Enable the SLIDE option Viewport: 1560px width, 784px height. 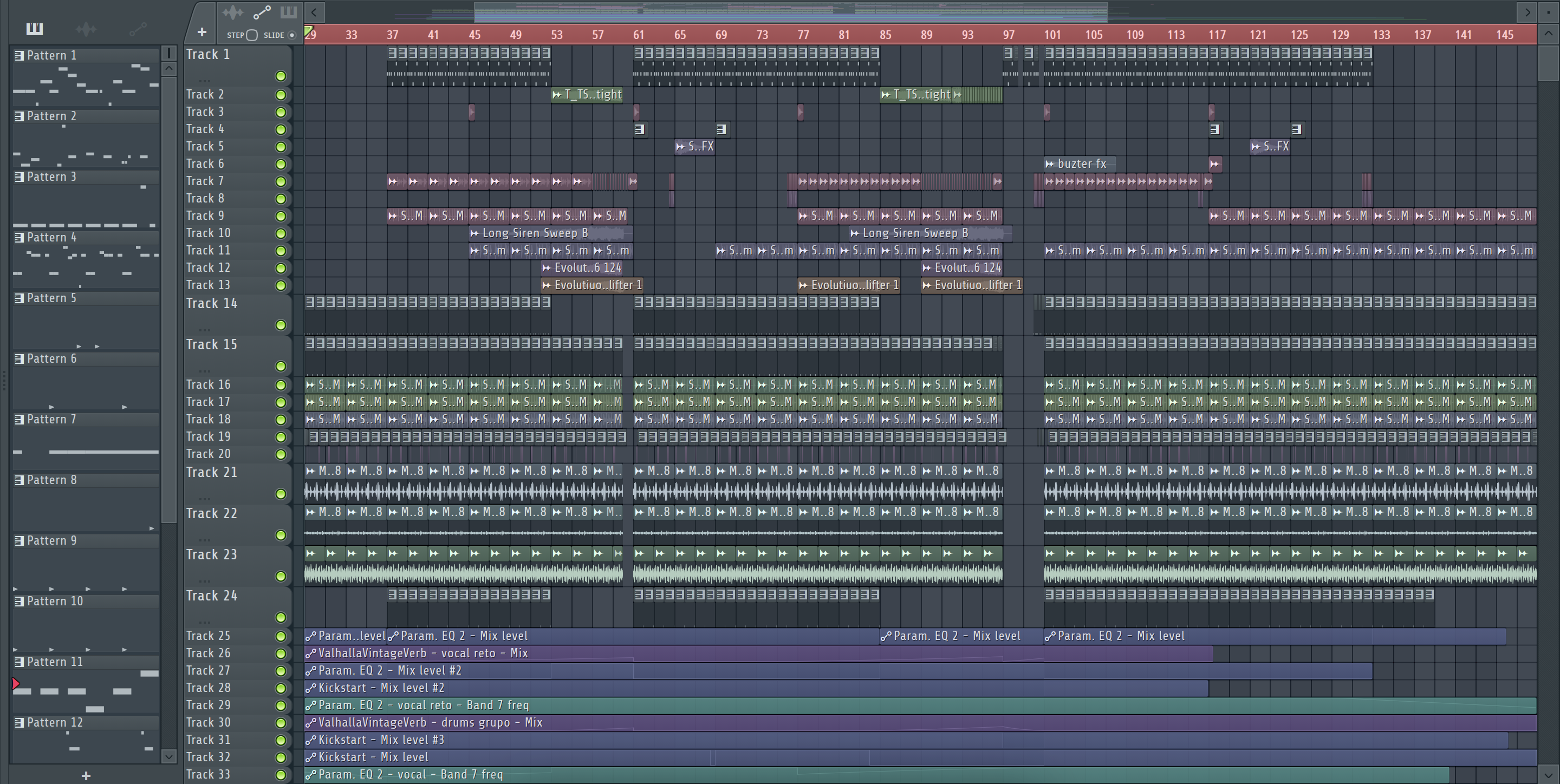[x=292, y=35]
